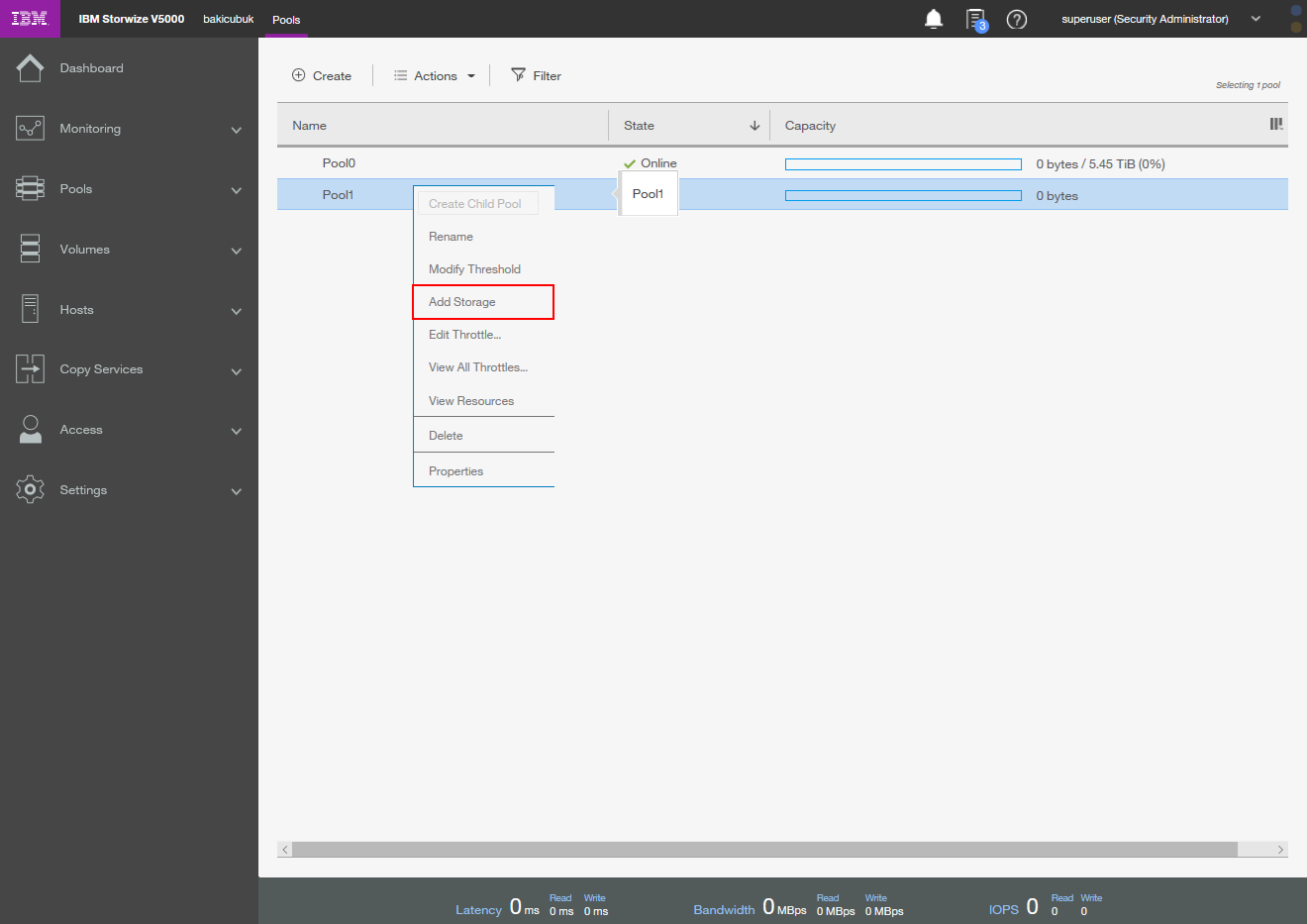The image size is (1307, 924).
Task: Click the bakicubuk system name
Action: tap(229, 19)
